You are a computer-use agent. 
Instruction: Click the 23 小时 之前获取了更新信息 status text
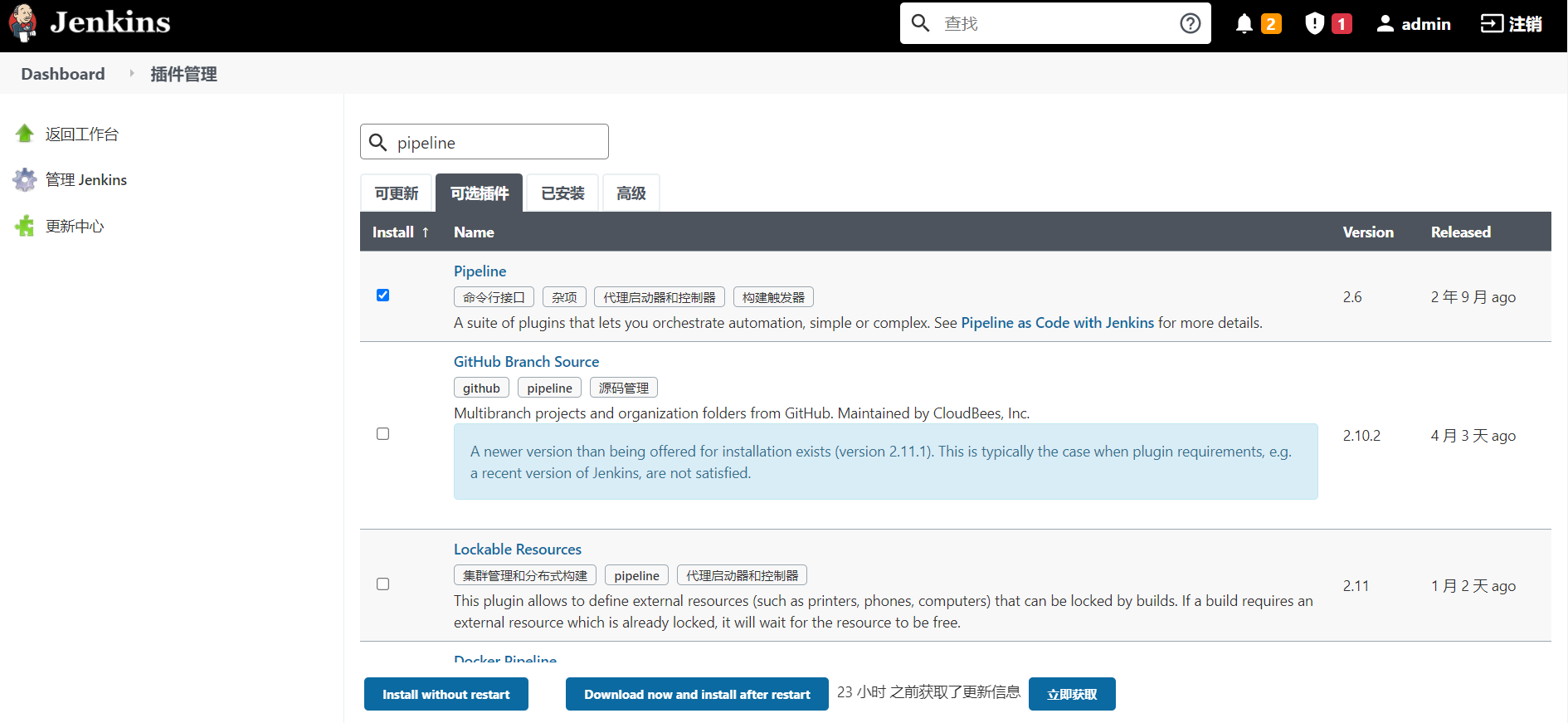point(928,691)
